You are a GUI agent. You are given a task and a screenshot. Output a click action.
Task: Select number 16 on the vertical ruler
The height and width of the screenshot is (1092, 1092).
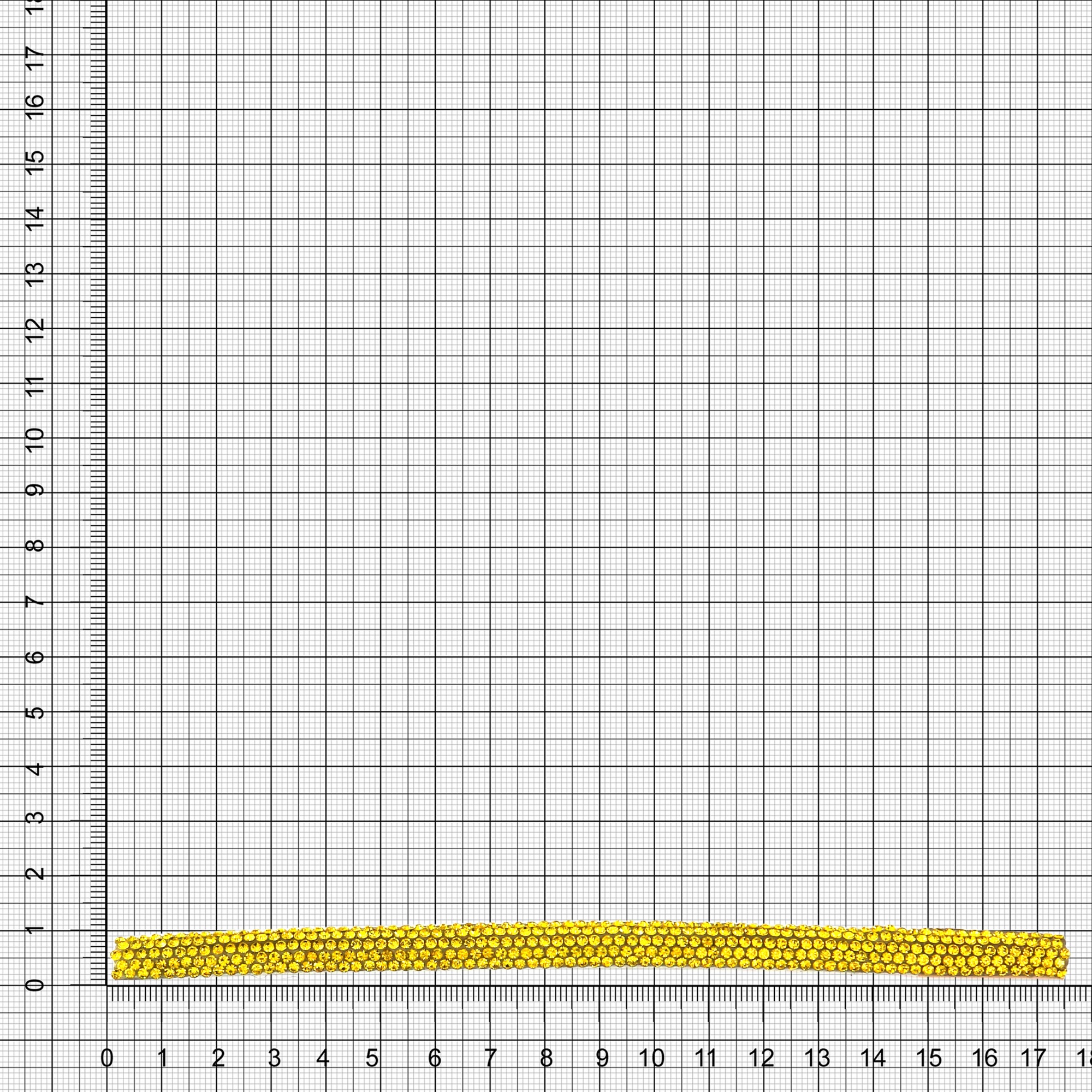(x=35, y=108)
